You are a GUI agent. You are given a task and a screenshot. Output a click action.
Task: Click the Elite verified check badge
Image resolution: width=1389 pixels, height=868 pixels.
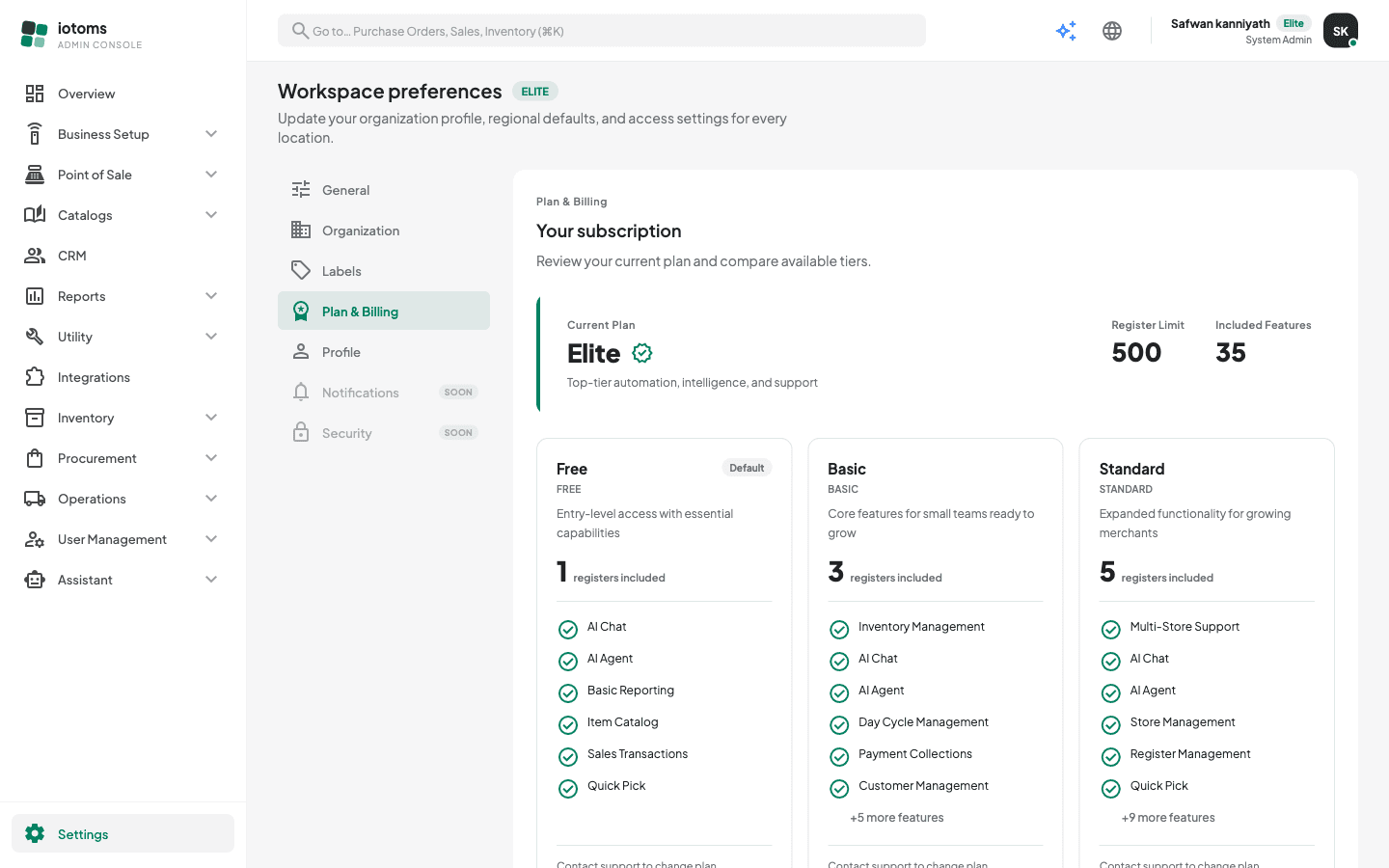coord(642,354)
